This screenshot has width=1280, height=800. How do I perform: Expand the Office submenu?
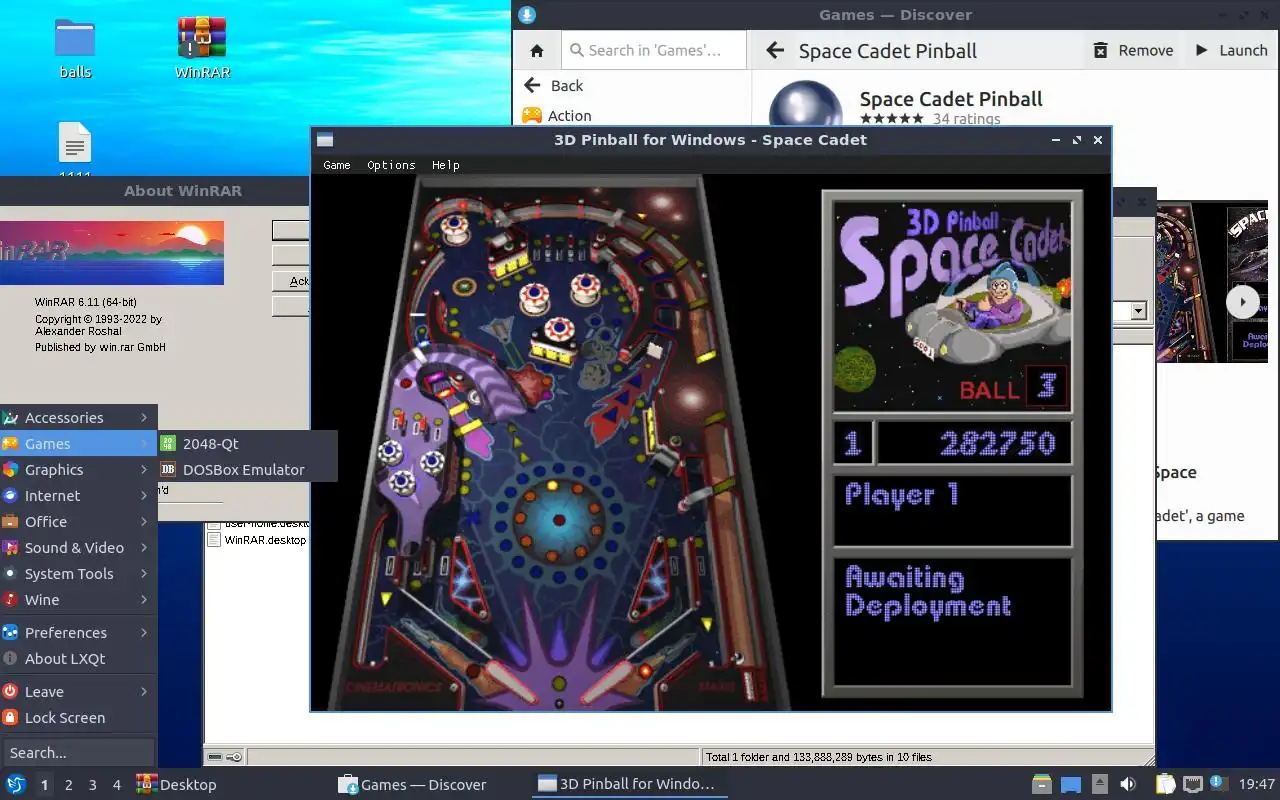(x=79, y=522)
